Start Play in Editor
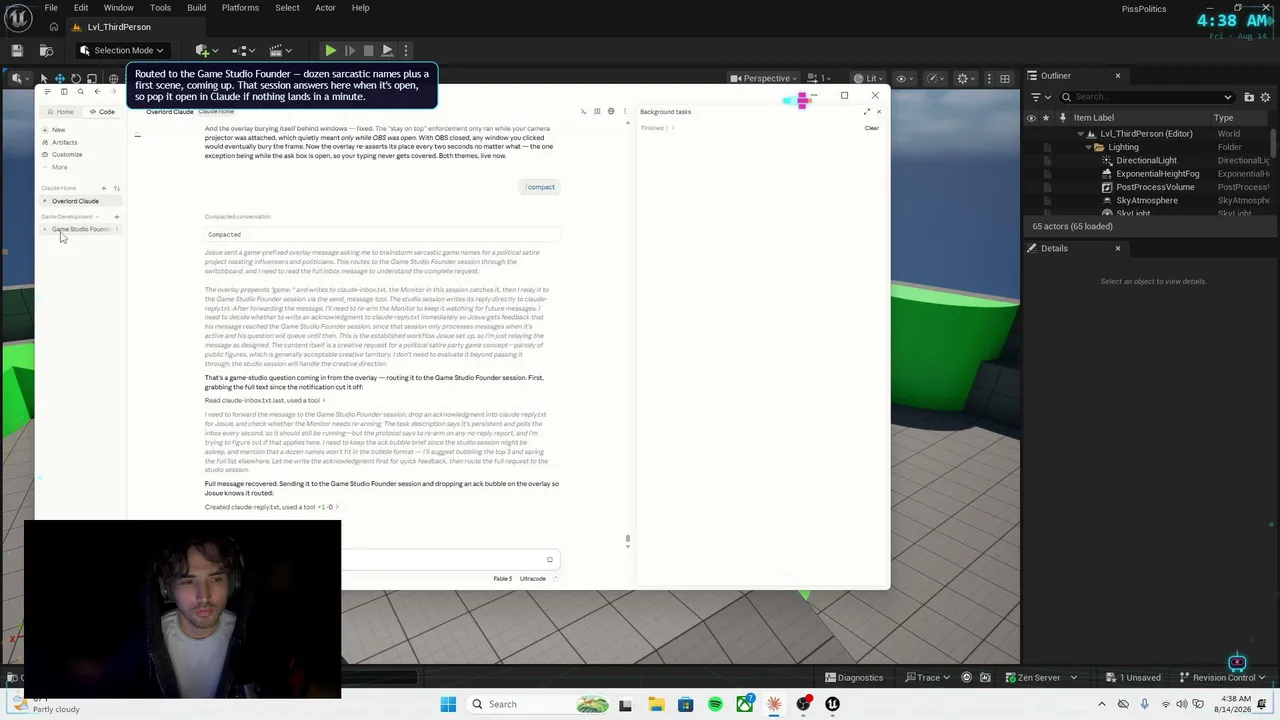 pyautogui.click(x=330, y=50)
